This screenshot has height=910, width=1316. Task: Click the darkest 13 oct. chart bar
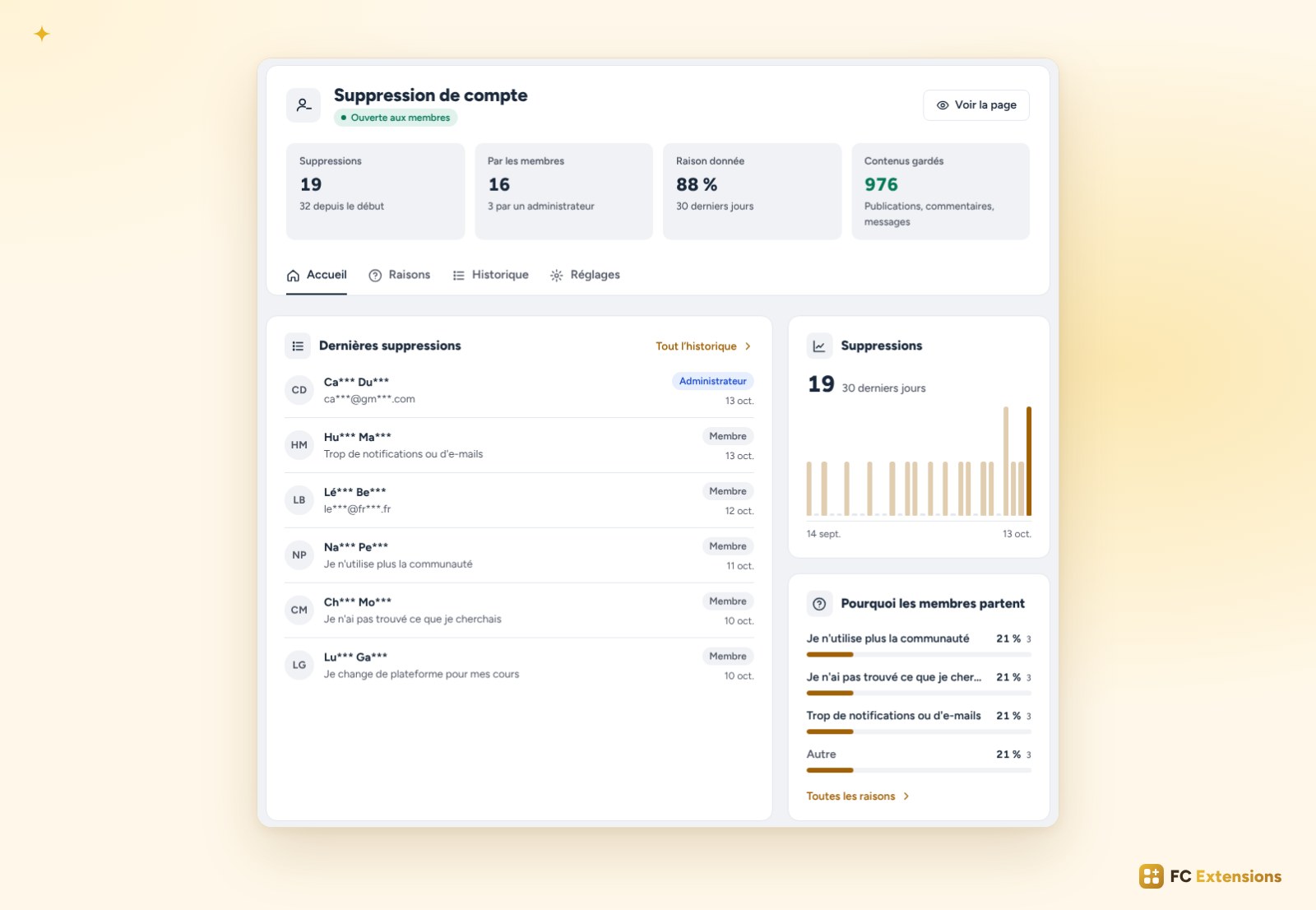[x=1028, y=461]
